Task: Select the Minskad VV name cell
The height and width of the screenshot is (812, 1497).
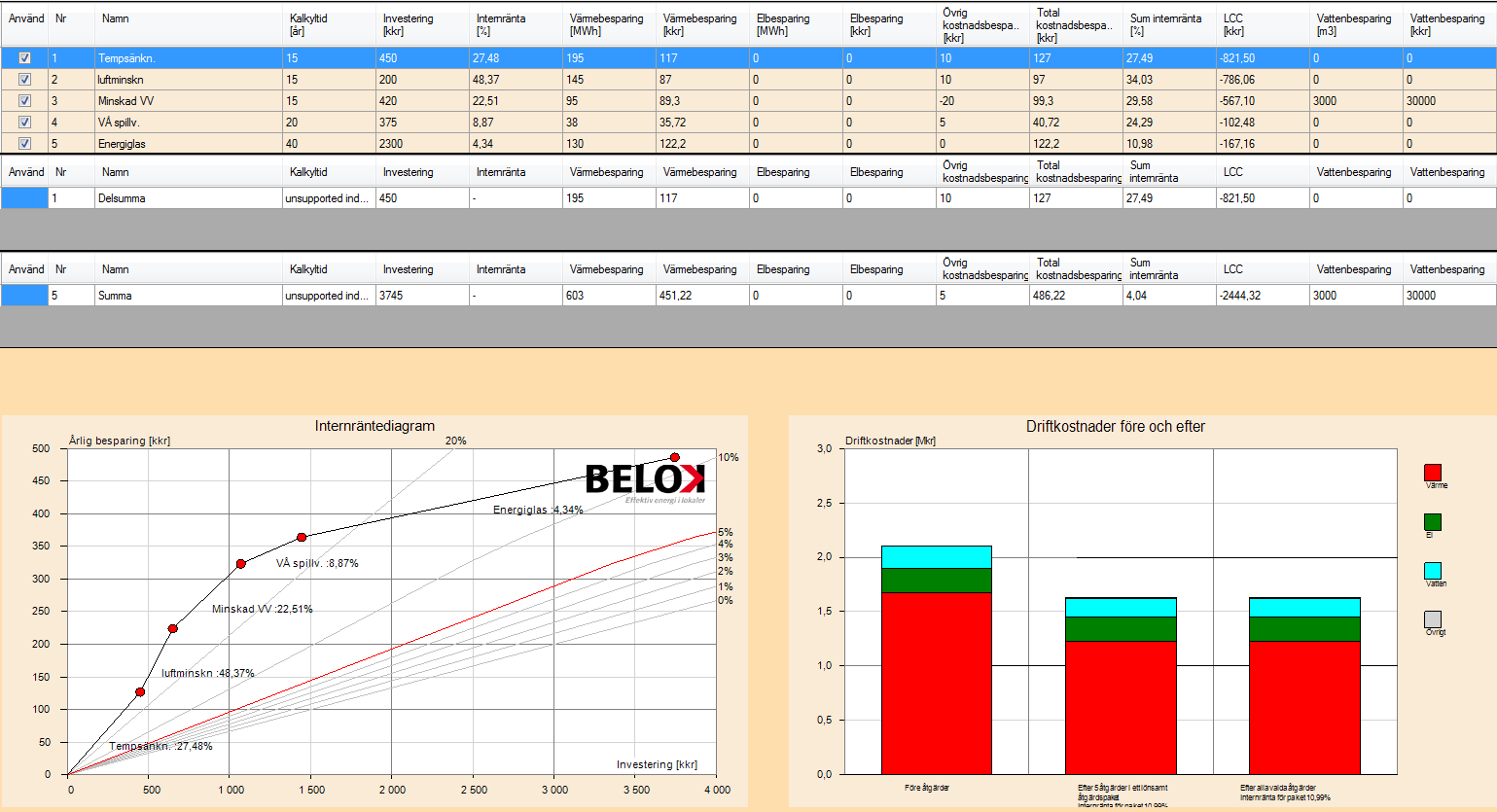Action: [x=189, y=101]
